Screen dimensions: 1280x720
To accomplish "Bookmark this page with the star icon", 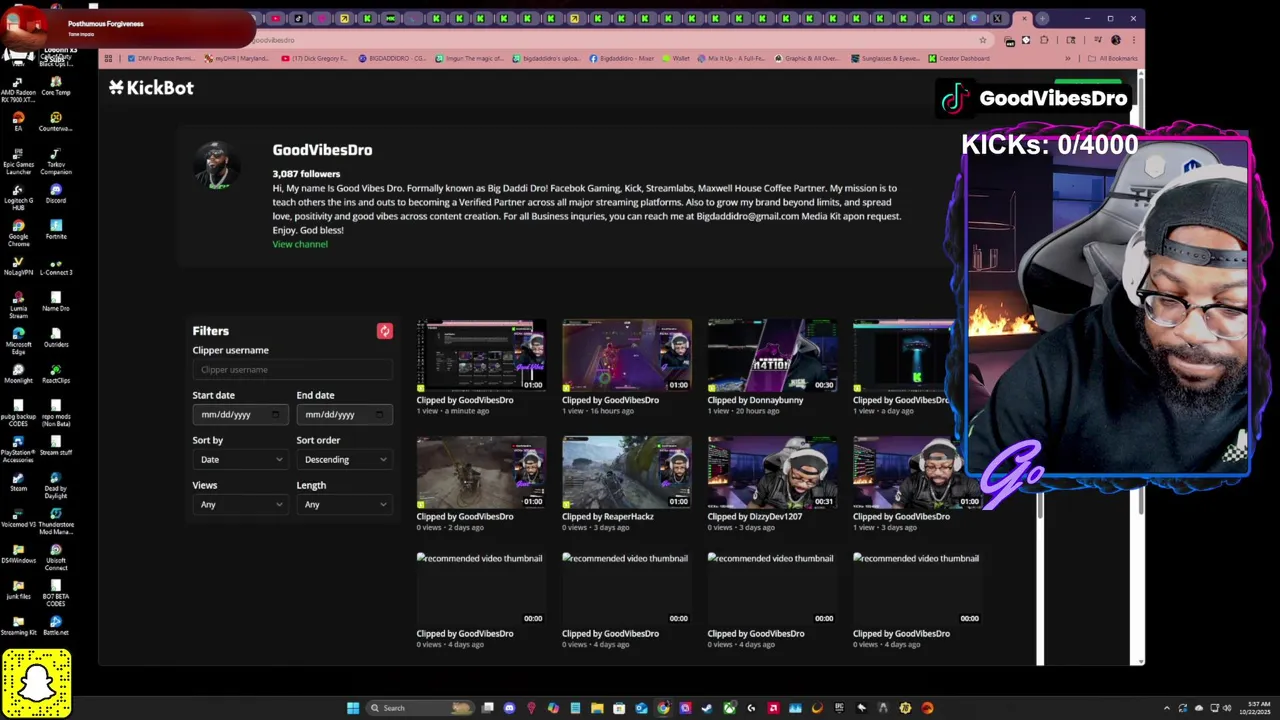I will point(983,40).
